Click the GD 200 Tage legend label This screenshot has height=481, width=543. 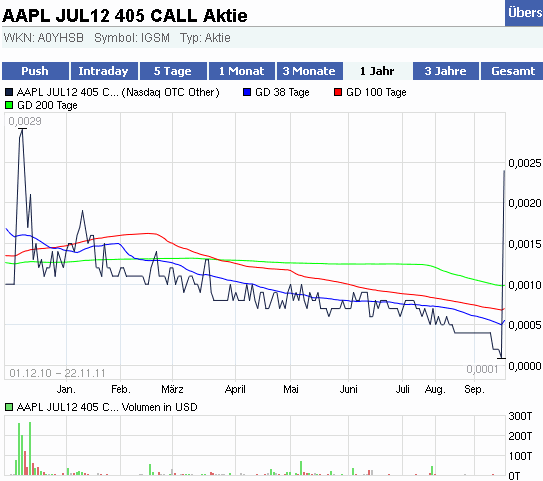pyautogui.click(x=47, y=105)
